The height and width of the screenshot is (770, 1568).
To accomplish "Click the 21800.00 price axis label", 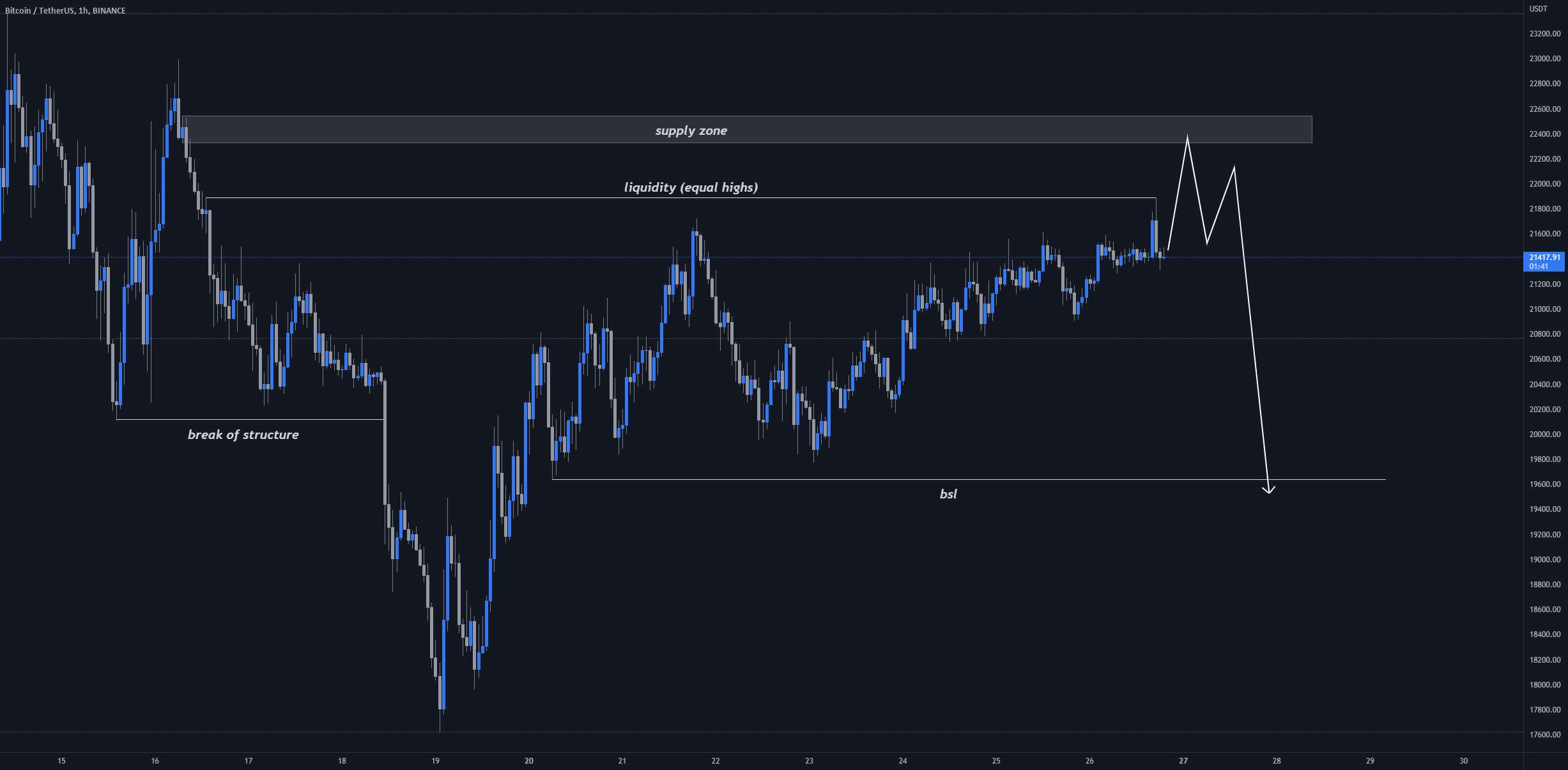I will click(x=1545, y=209).
